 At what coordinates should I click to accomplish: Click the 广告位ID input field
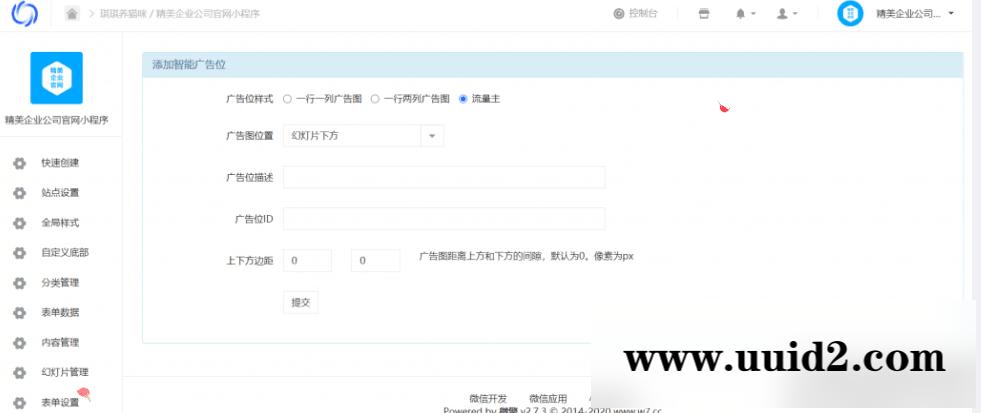coord(444,219)
